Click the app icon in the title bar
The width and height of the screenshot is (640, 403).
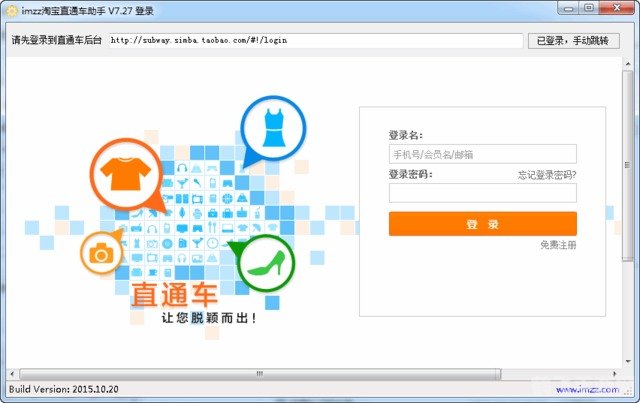click(x=12, y=8)
